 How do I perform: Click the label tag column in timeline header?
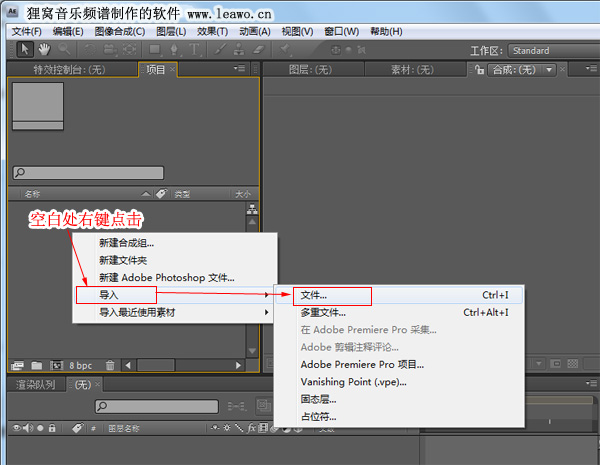[77, 428]
